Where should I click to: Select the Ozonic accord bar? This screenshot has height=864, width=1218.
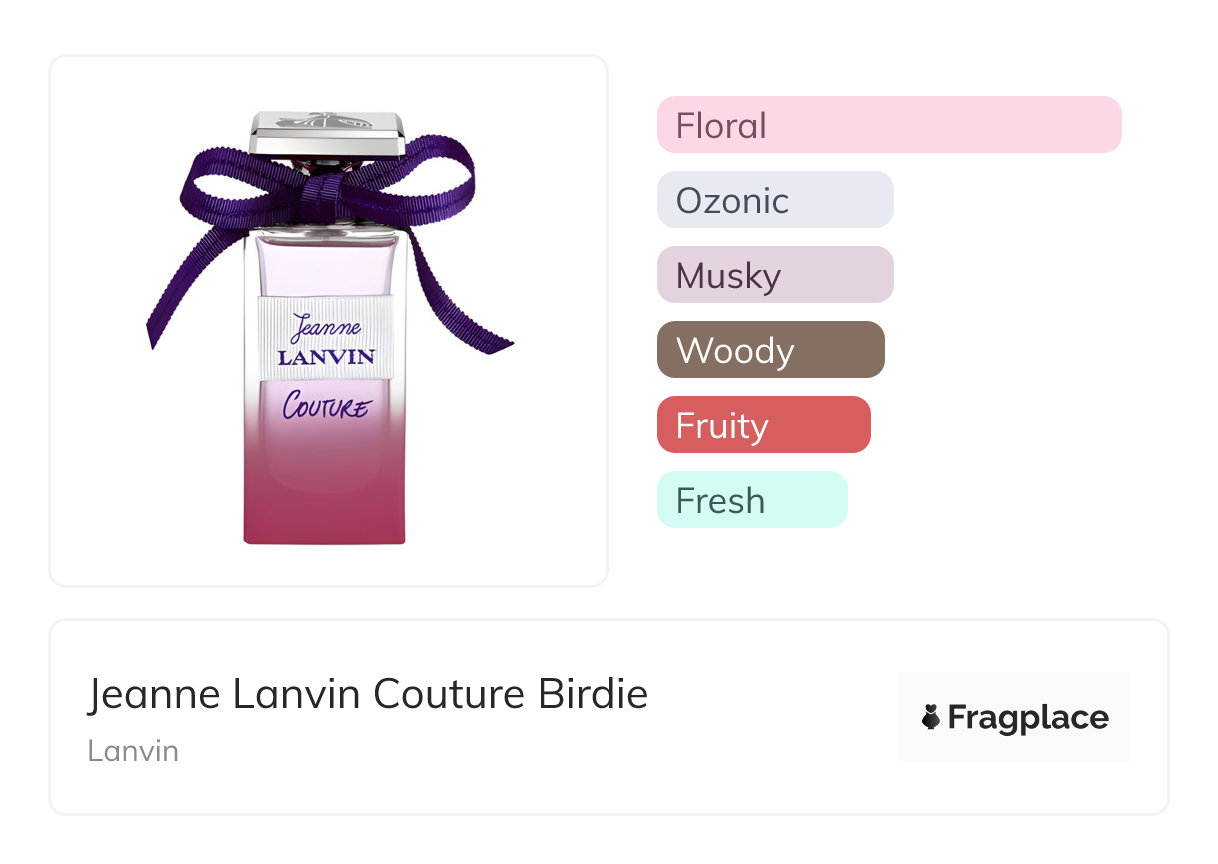click(774, 200)
